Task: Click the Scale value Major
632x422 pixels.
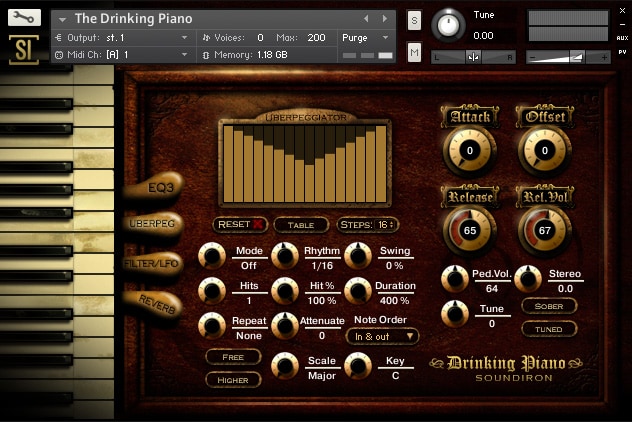Action: 322,376
